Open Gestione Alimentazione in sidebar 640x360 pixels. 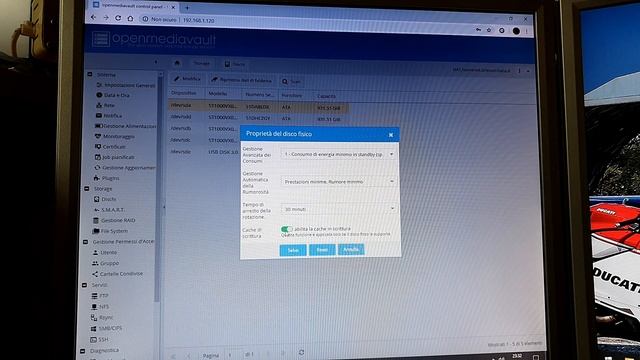pos(125,126)
